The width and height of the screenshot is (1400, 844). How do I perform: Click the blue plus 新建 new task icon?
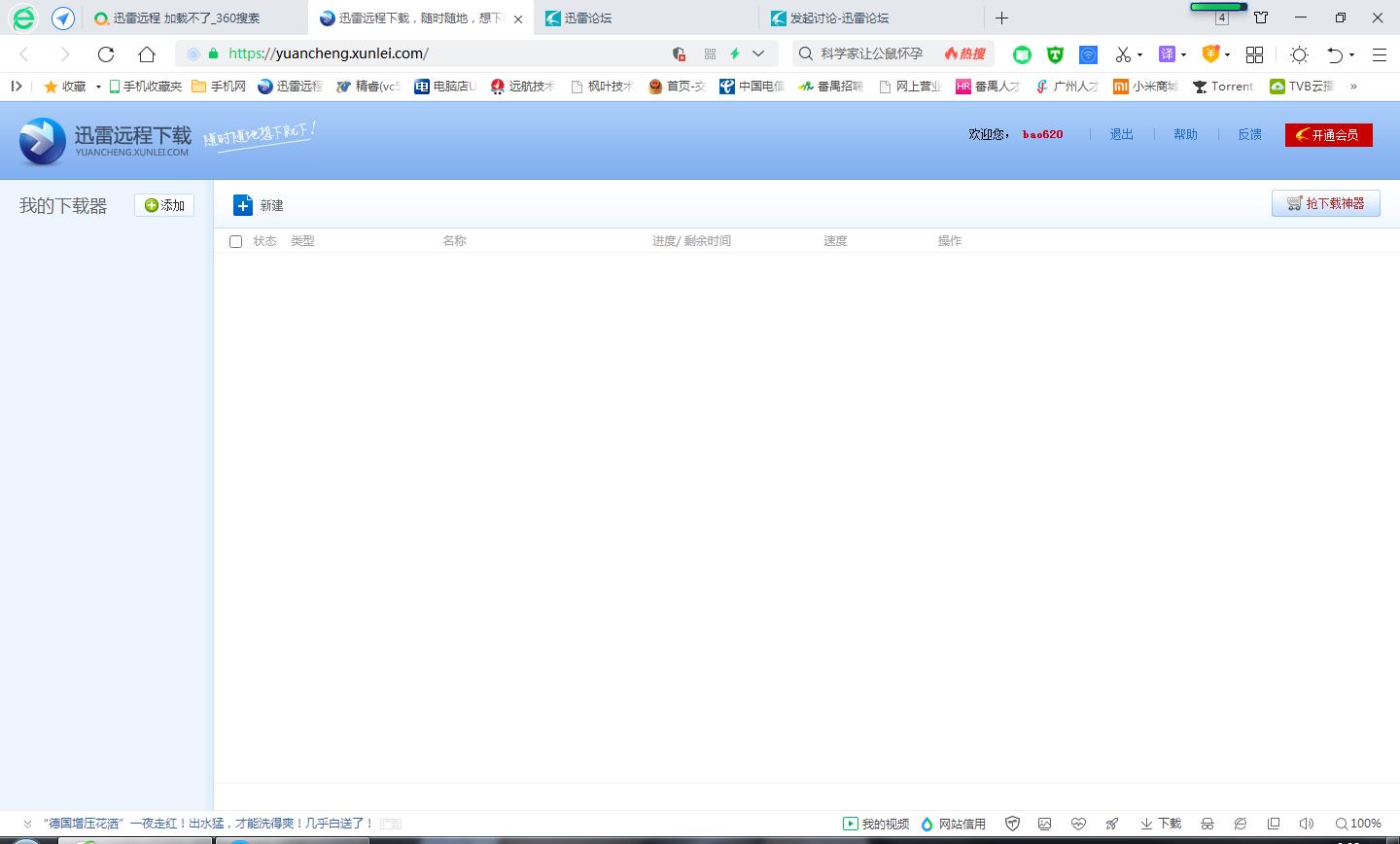click(243, 205)
